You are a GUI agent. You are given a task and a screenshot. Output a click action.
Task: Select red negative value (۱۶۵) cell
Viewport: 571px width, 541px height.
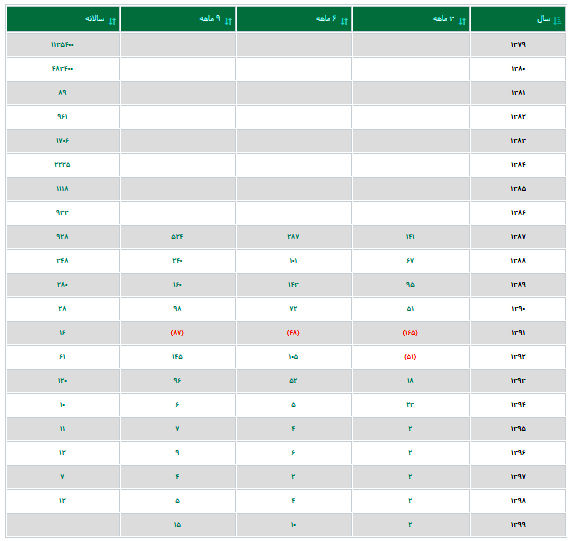(x=410, y=333)
